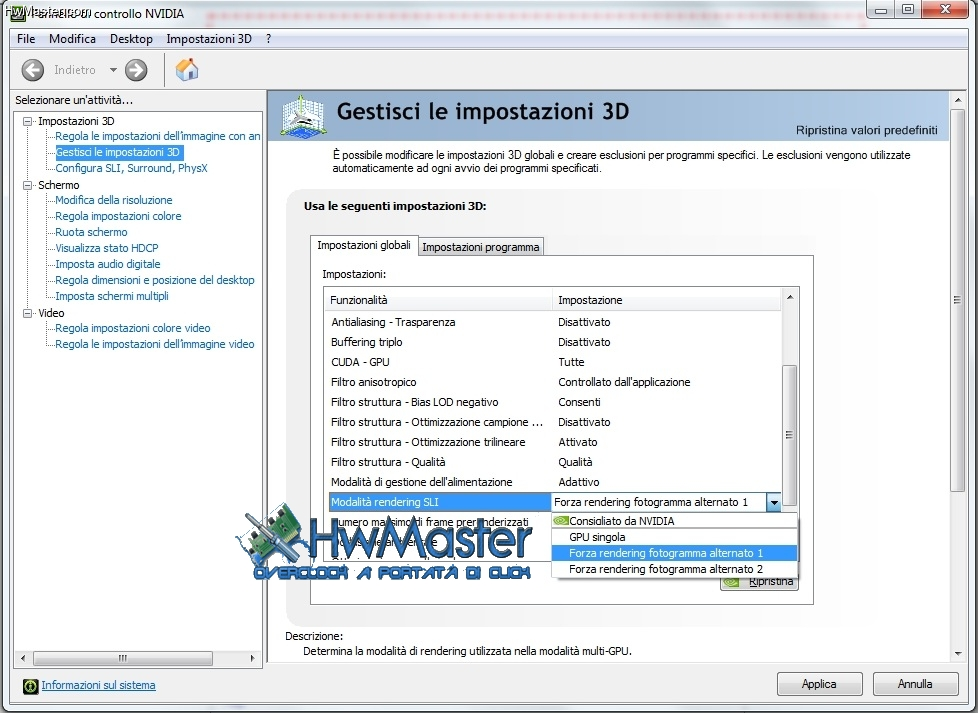
Task: Click system information icon at bottom left
Action: click(30, 686)
